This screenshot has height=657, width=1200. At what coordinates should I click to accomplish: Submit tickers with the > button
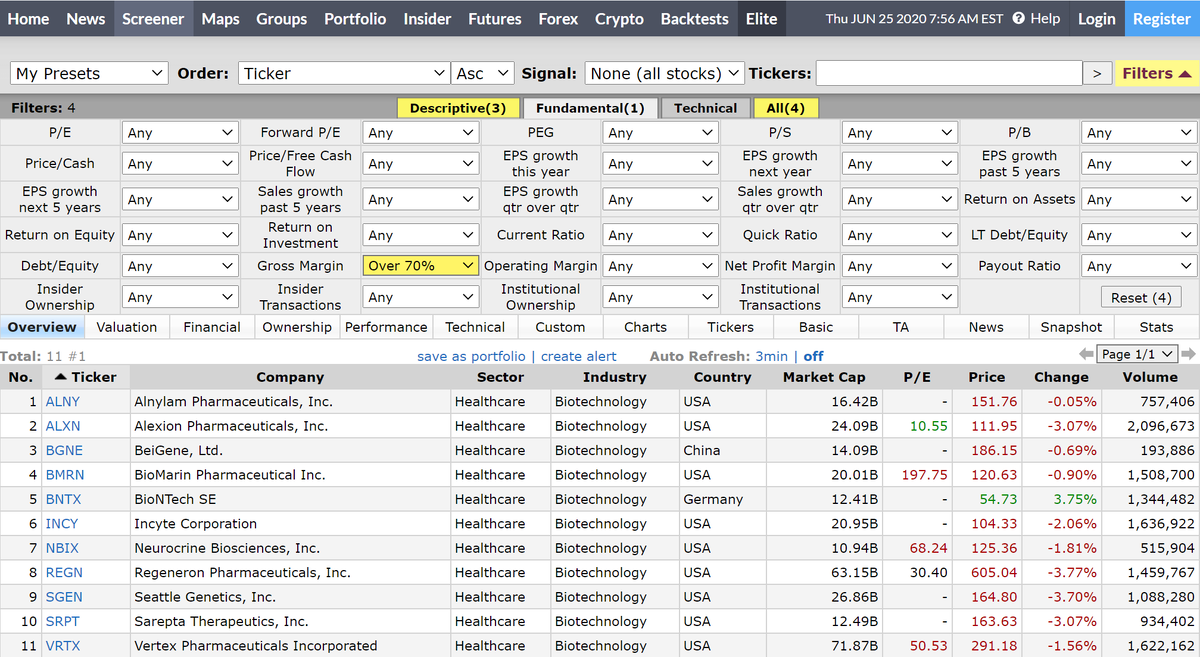tap(1097, 73)
